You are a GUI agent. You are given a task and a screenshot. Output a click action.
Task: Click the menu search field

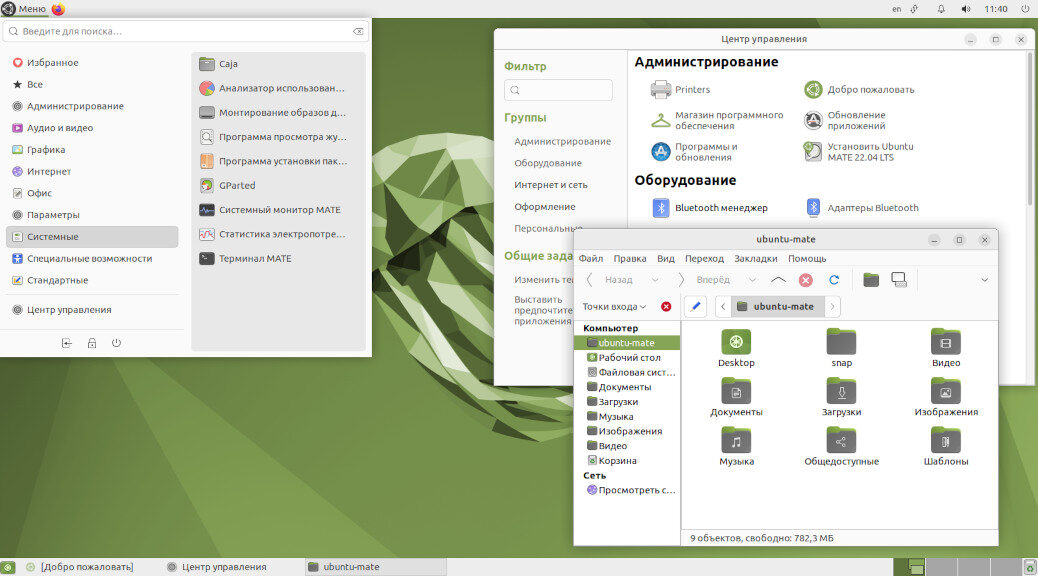[180, 32]
